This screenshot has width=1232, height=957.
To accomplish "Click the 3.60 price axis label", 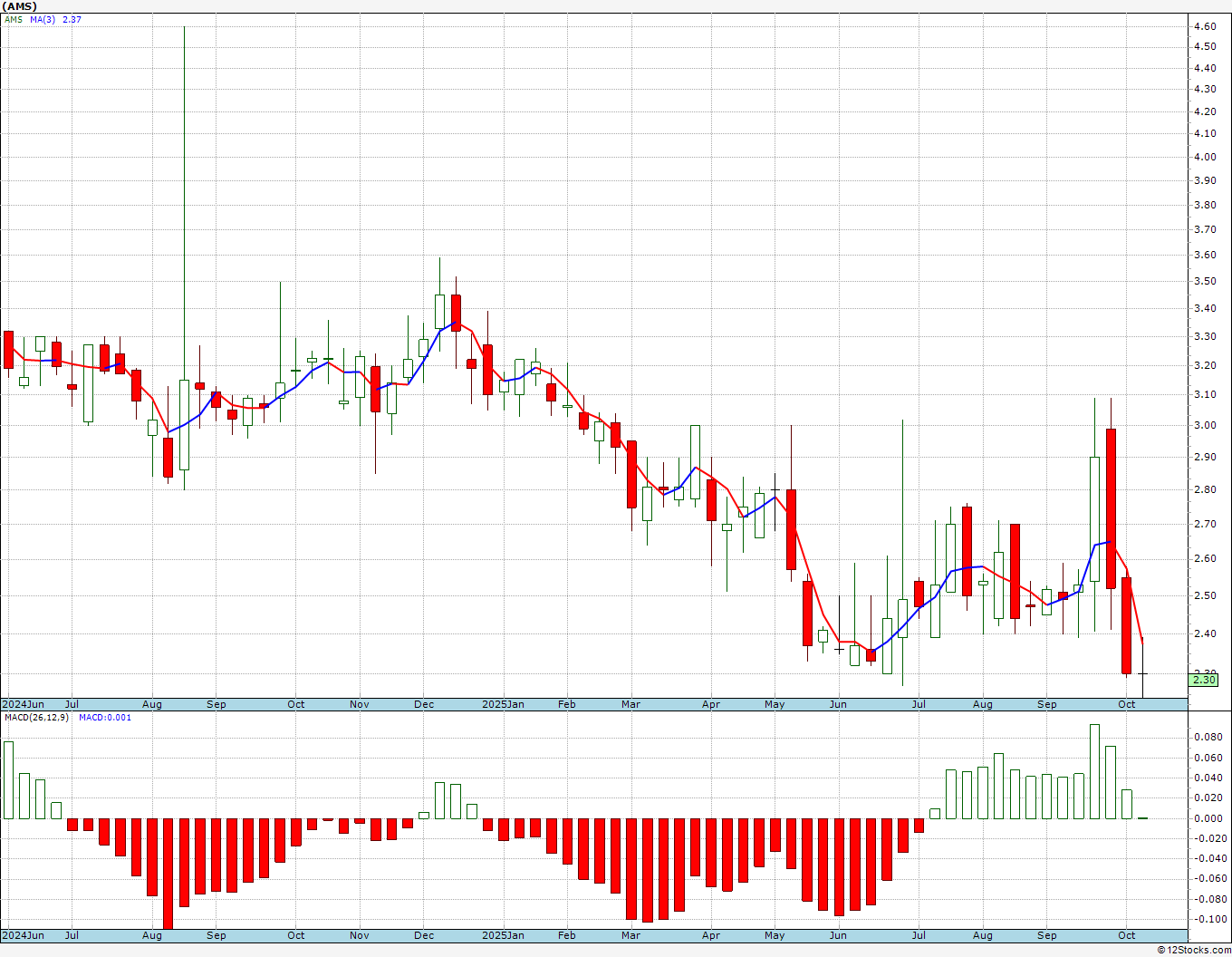I will click(x=1205, y=256).
